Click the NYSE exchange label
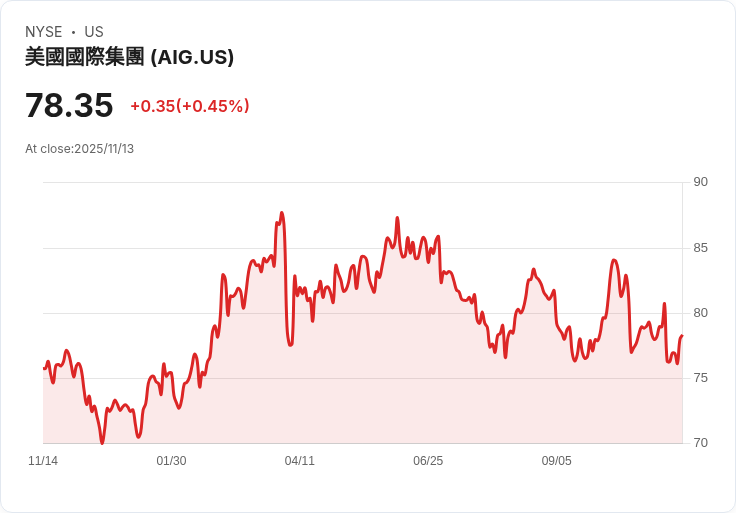 click(44, 32)
